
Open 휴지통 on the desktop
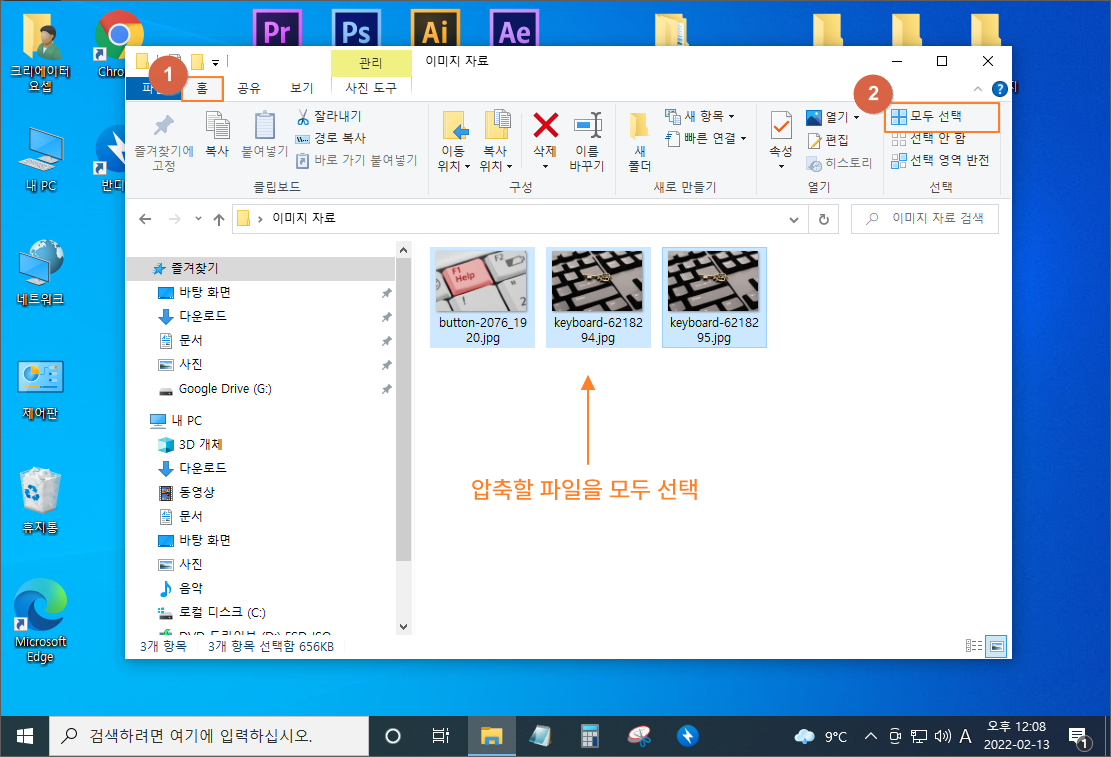40,501
